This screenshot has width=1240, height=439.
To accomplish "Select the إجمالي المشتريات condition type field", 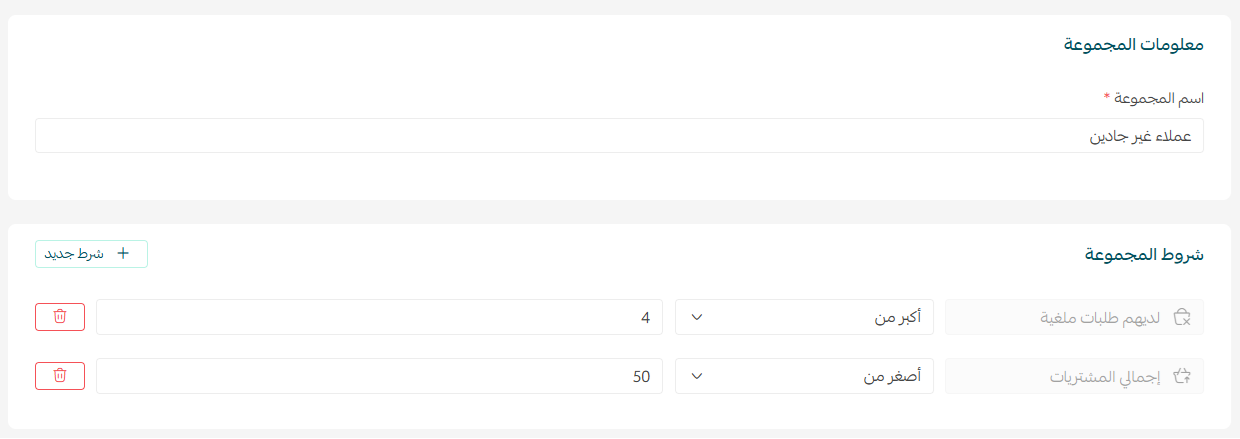I will tap(1074, 376).
